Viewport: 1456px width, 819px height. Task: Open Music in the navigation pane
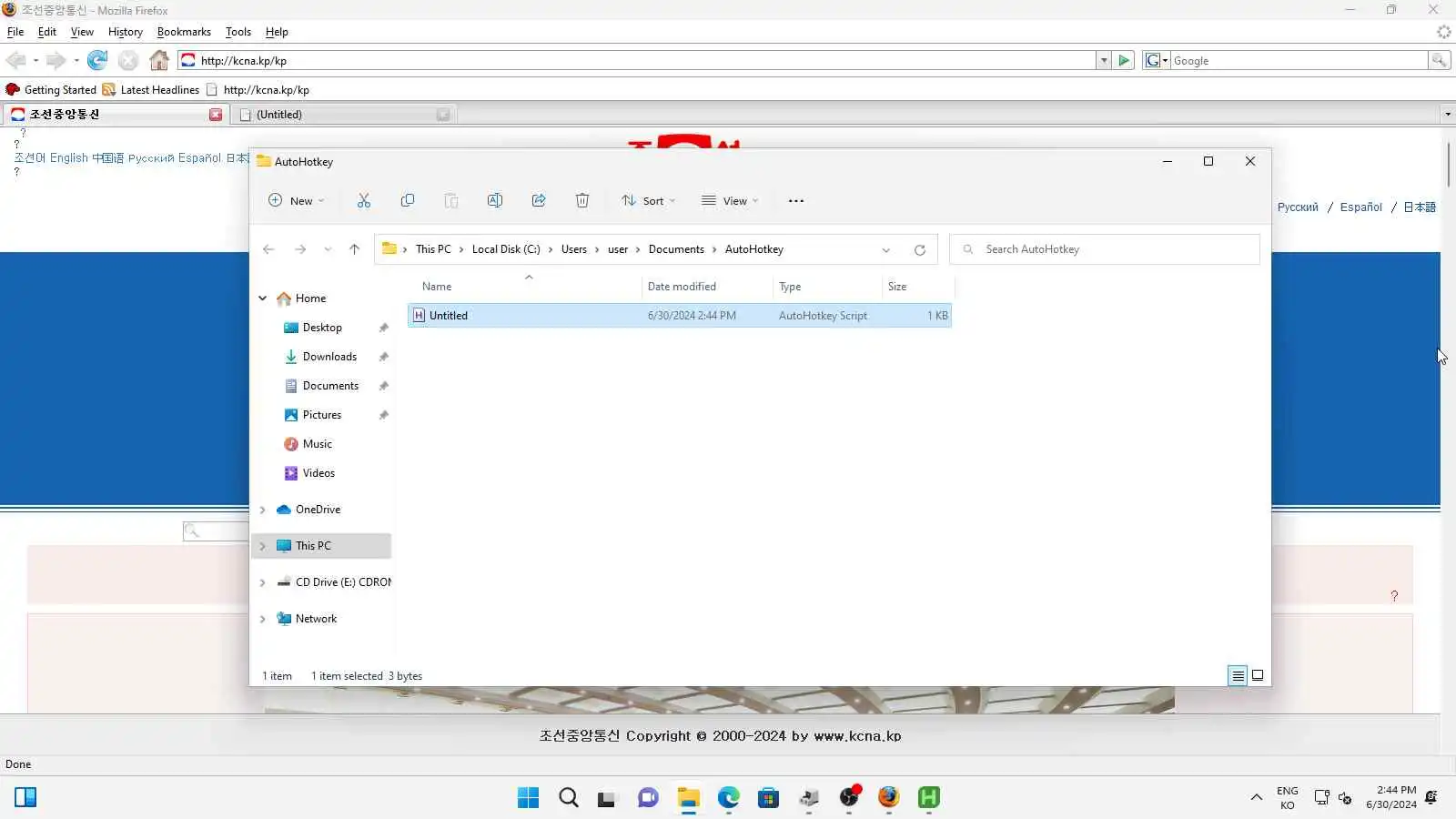[x=317, y=444]
